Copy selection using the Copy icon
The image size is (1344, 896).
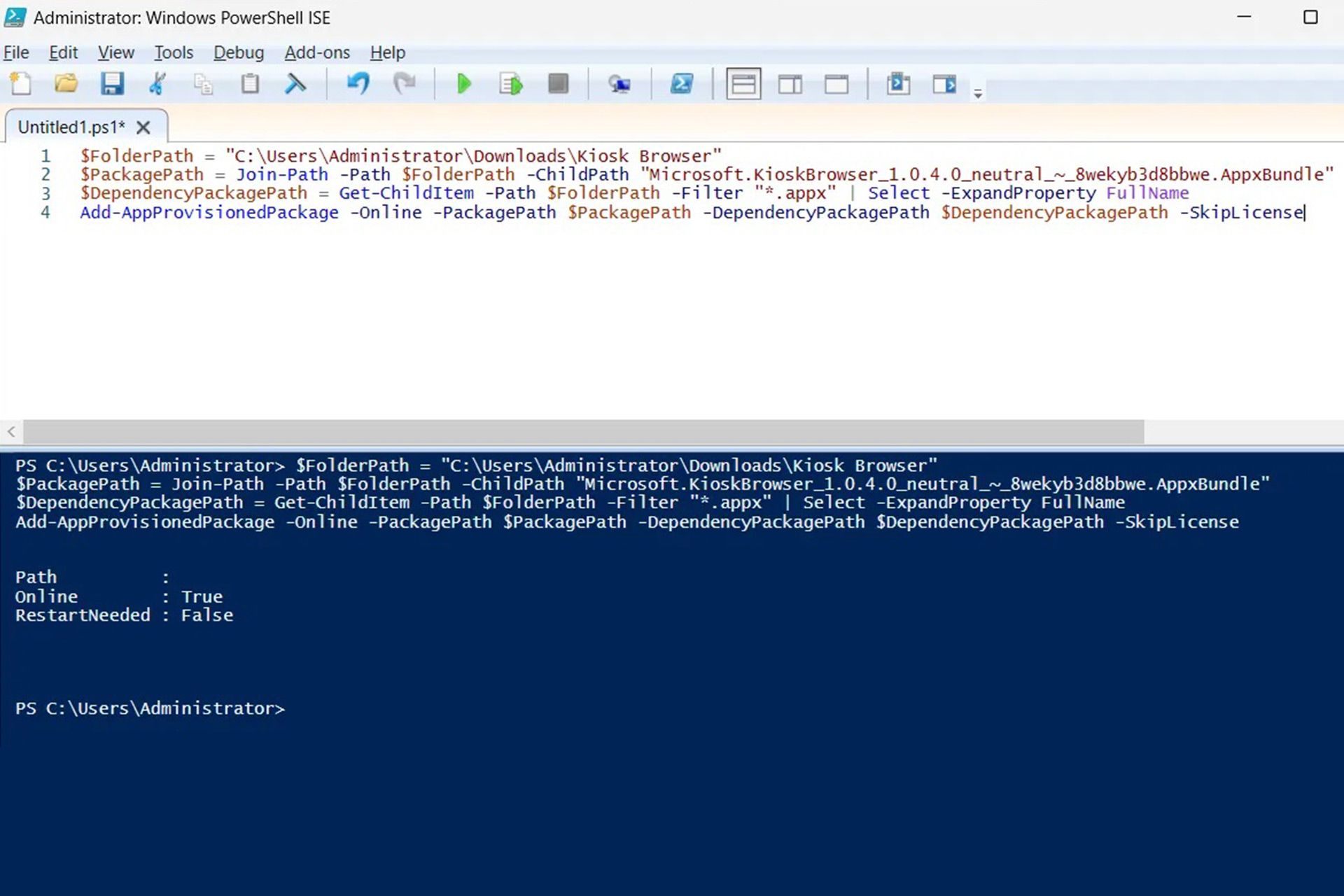(x=204, y=84)
